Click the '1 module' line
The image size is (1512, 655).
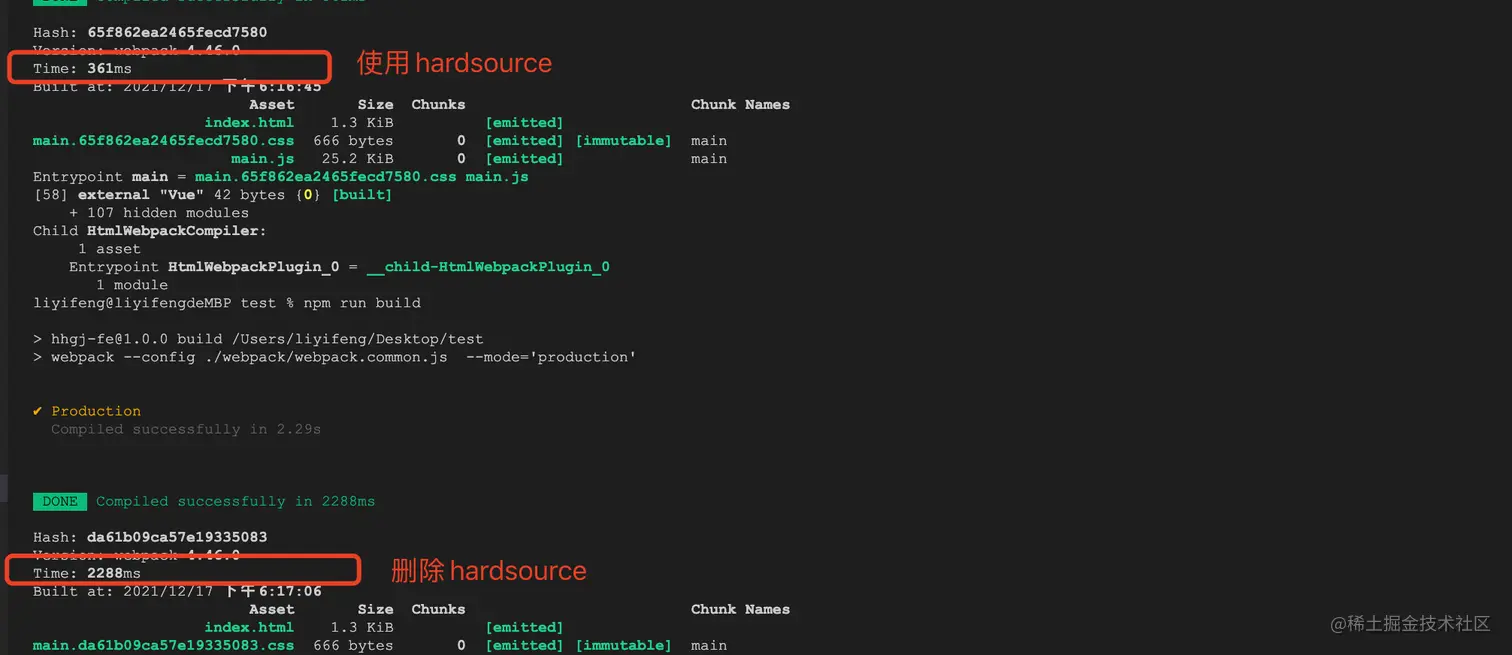pos(132,284)
